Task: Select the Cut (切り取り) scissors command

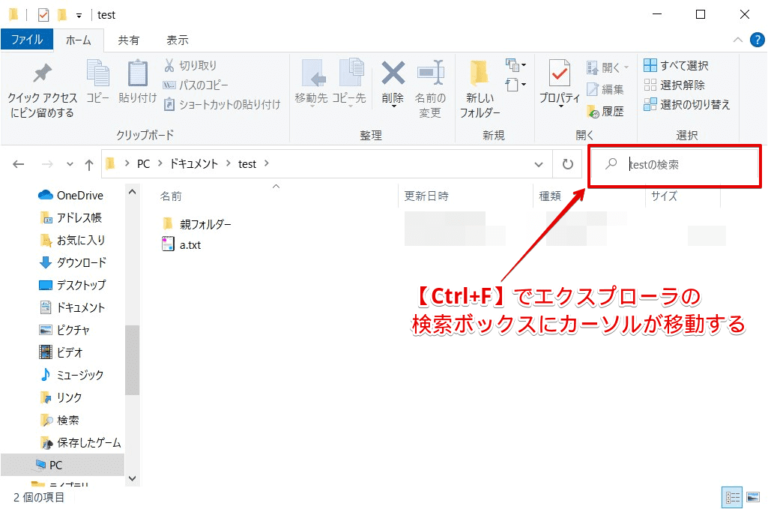Action: 191,65
